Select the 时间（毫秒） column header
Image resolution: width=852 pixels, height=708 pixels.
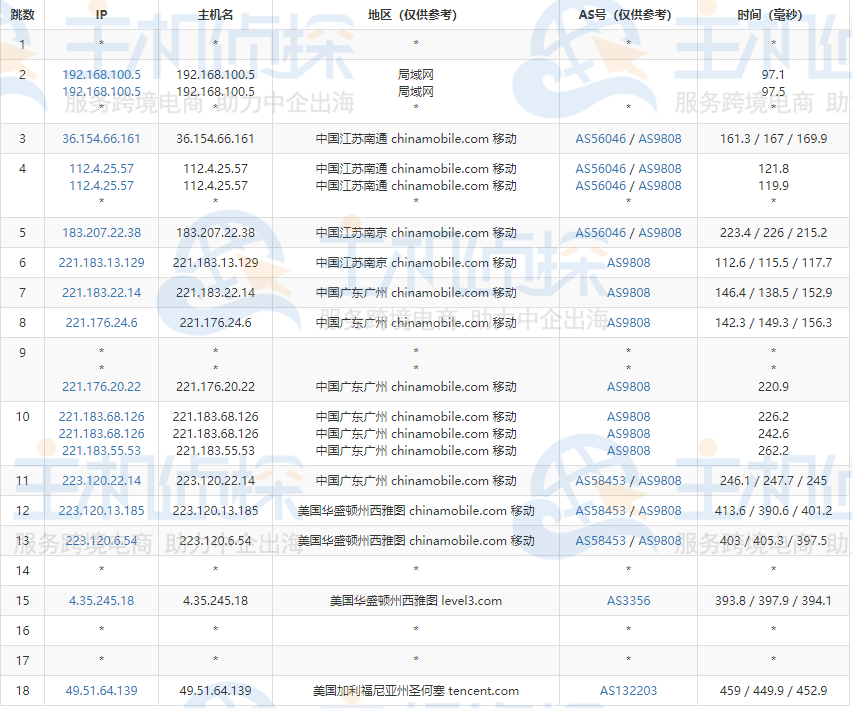pos(772,15)
